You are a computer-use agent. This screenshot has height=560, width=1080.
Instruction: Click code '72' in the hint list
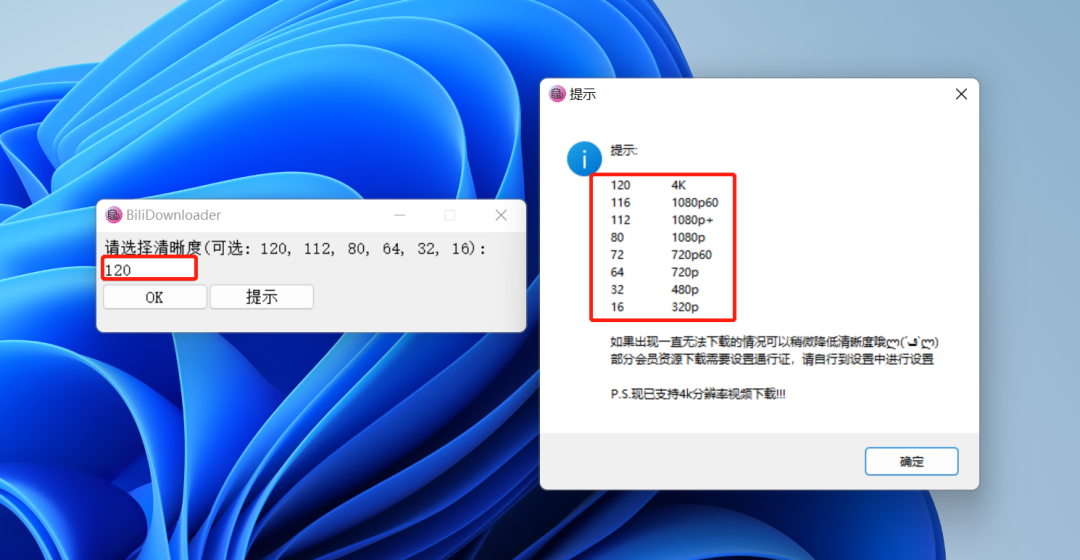point(616,255)
